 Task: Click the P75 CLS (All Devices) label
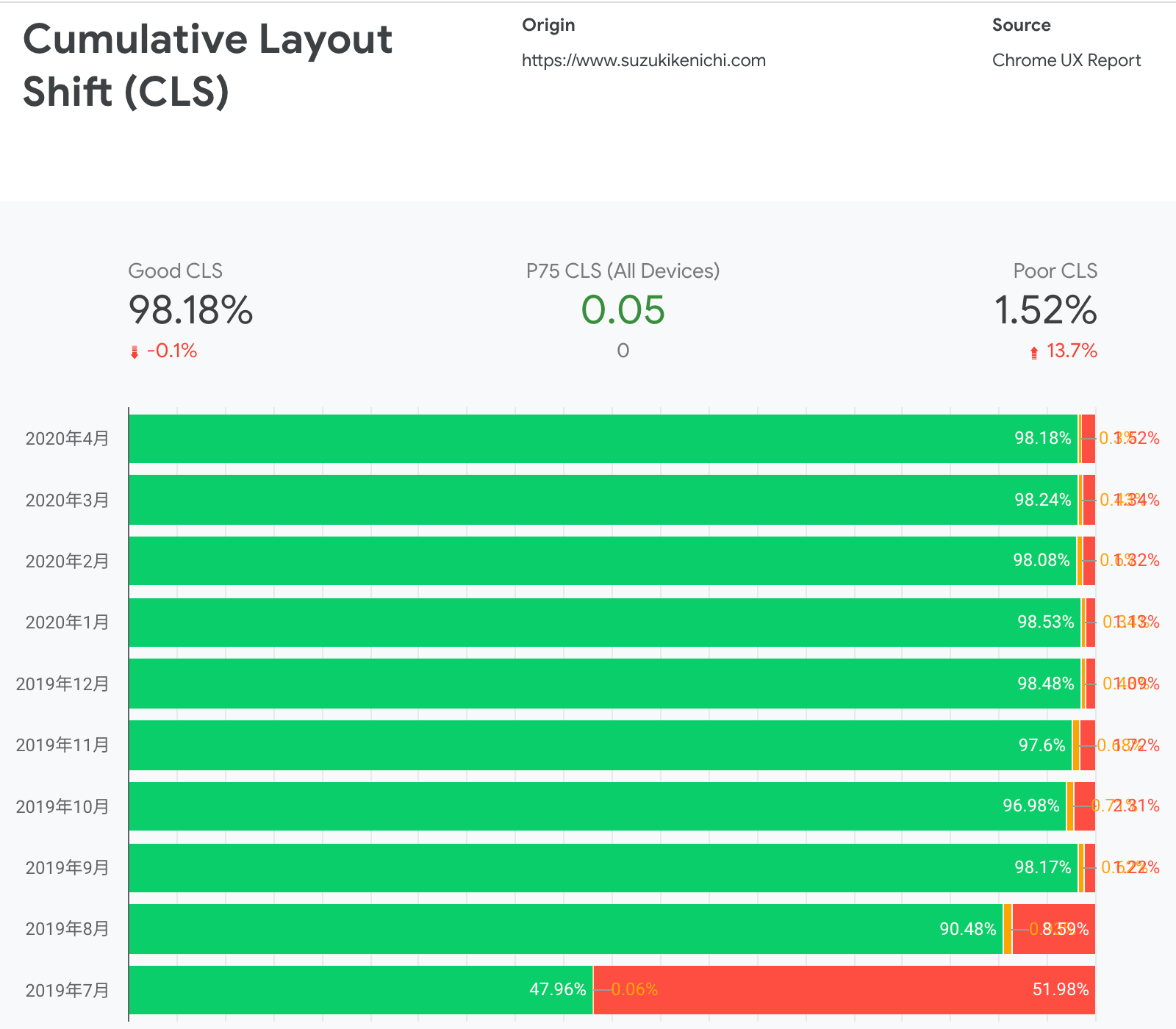click(x=623, y=271)
